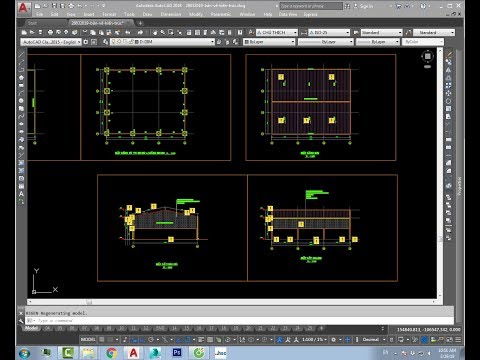Screen dimensions: 480x360
Task: Click the Plot (print) icon
Action: [50, 32]
